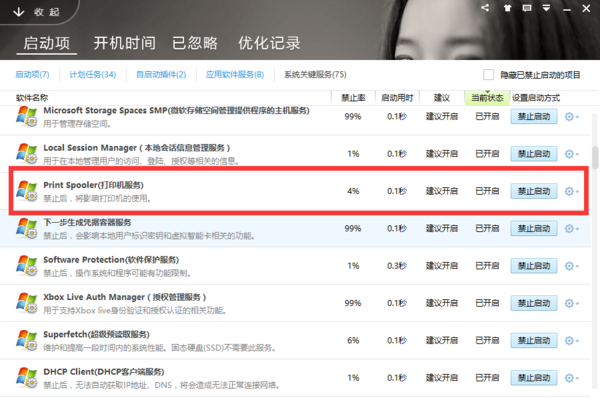
Task: Open gear dropdown for Print Spooler
Action: (x=572, y=191)
